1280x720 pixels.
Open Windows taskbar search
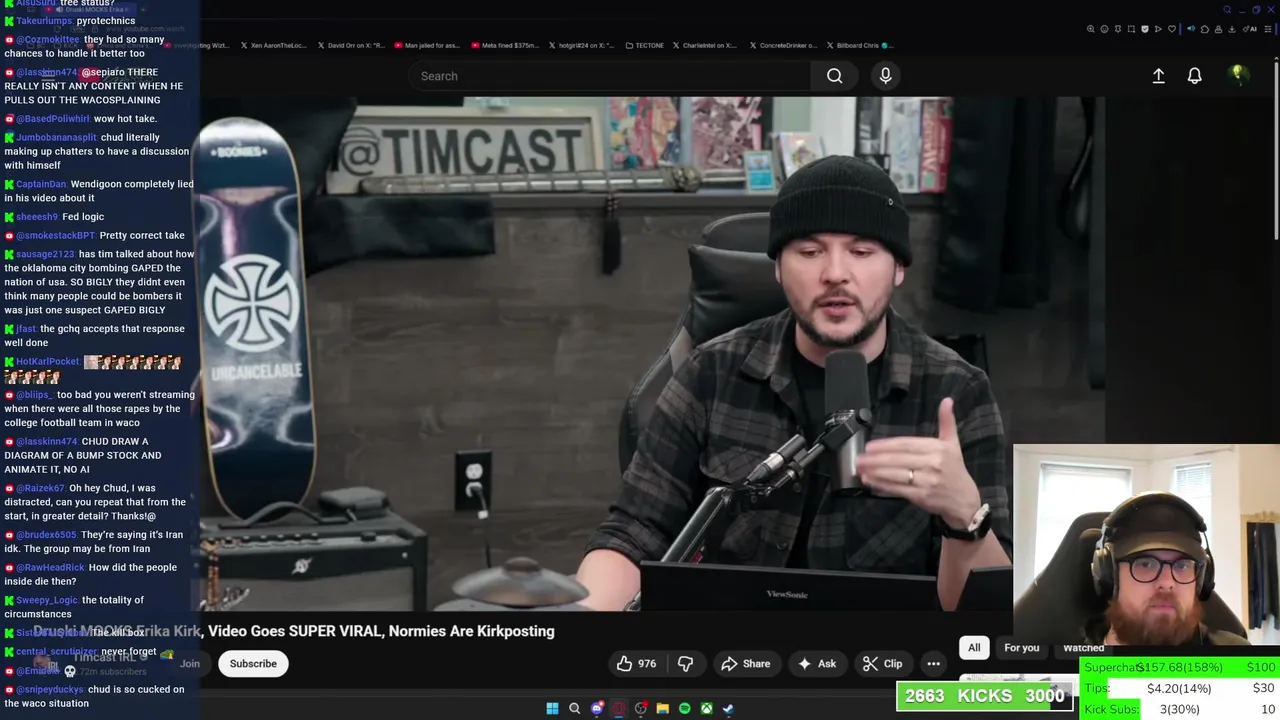click(x=574, y=708)
